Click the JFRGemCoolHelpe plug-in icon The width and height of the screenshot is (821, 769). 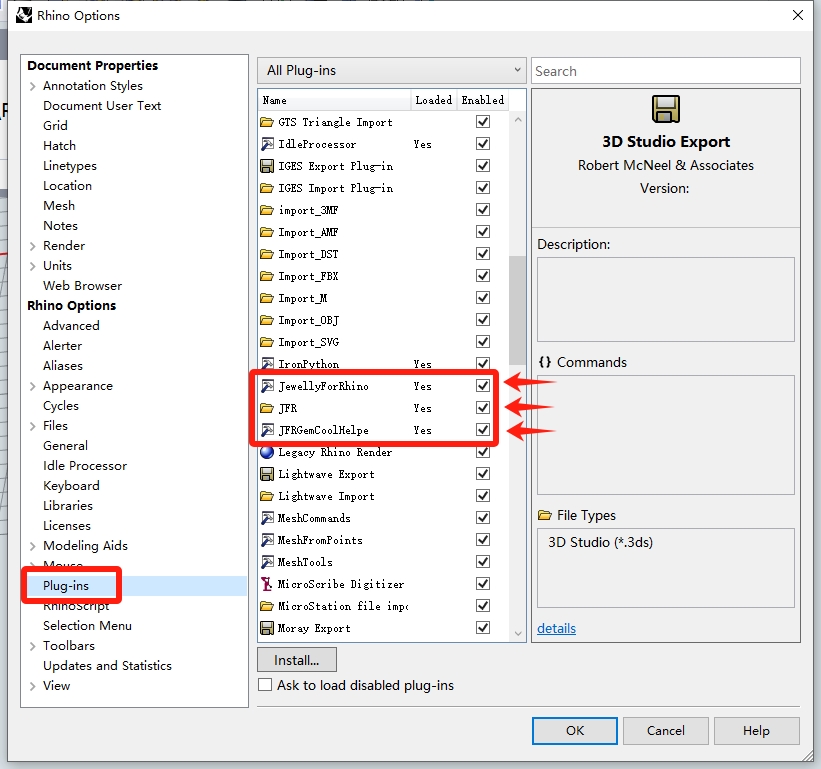pyautogui.click(x=267, y=430)
